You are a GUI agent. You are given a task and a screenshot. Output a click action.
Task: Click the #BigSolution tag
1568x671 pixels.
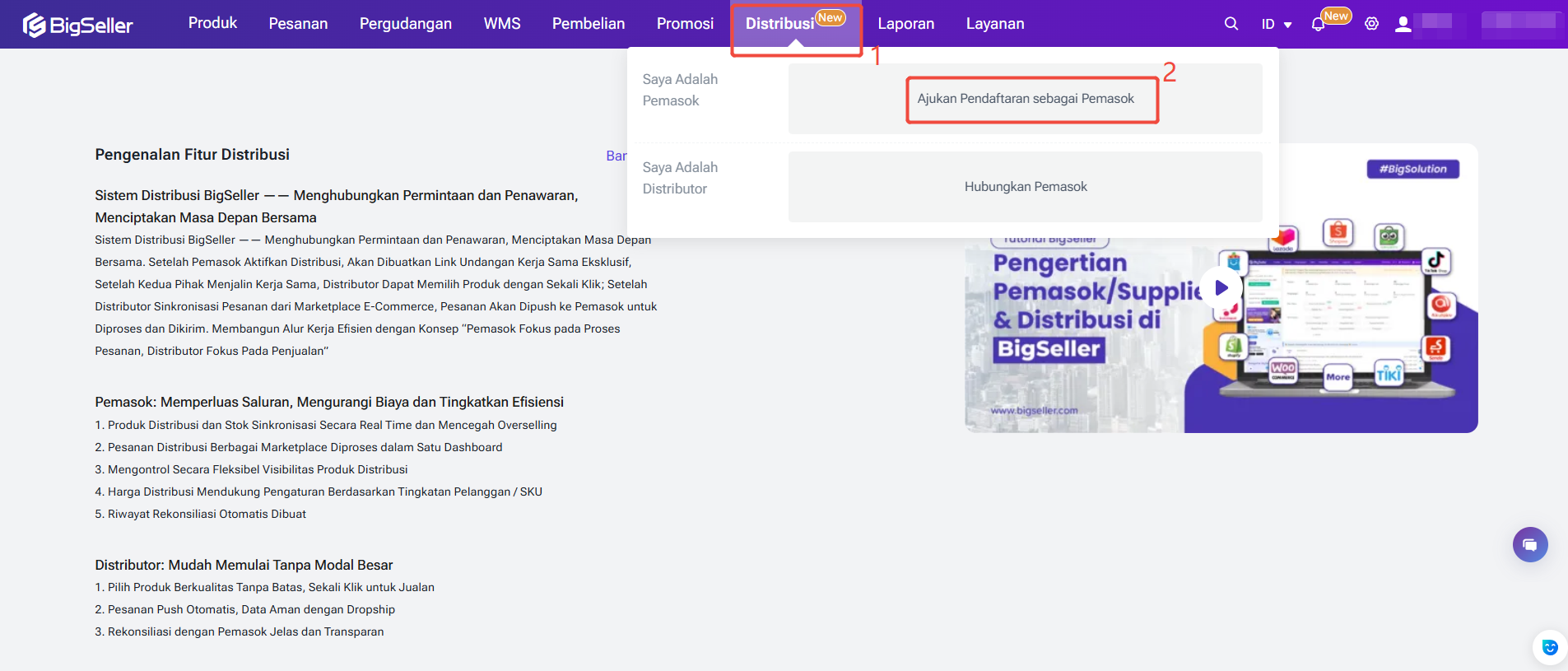click(x=1412, y=169)
